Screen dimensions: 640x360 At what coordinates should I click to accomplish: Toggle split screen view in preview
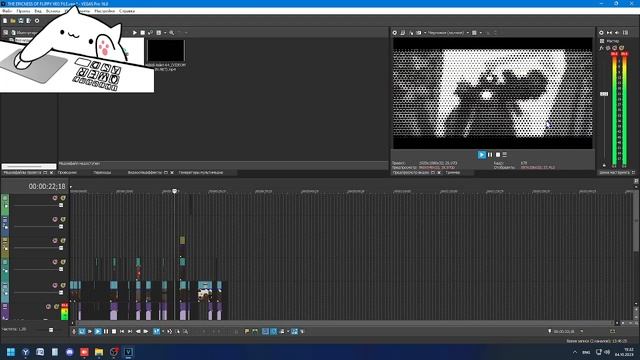[419, 33]
